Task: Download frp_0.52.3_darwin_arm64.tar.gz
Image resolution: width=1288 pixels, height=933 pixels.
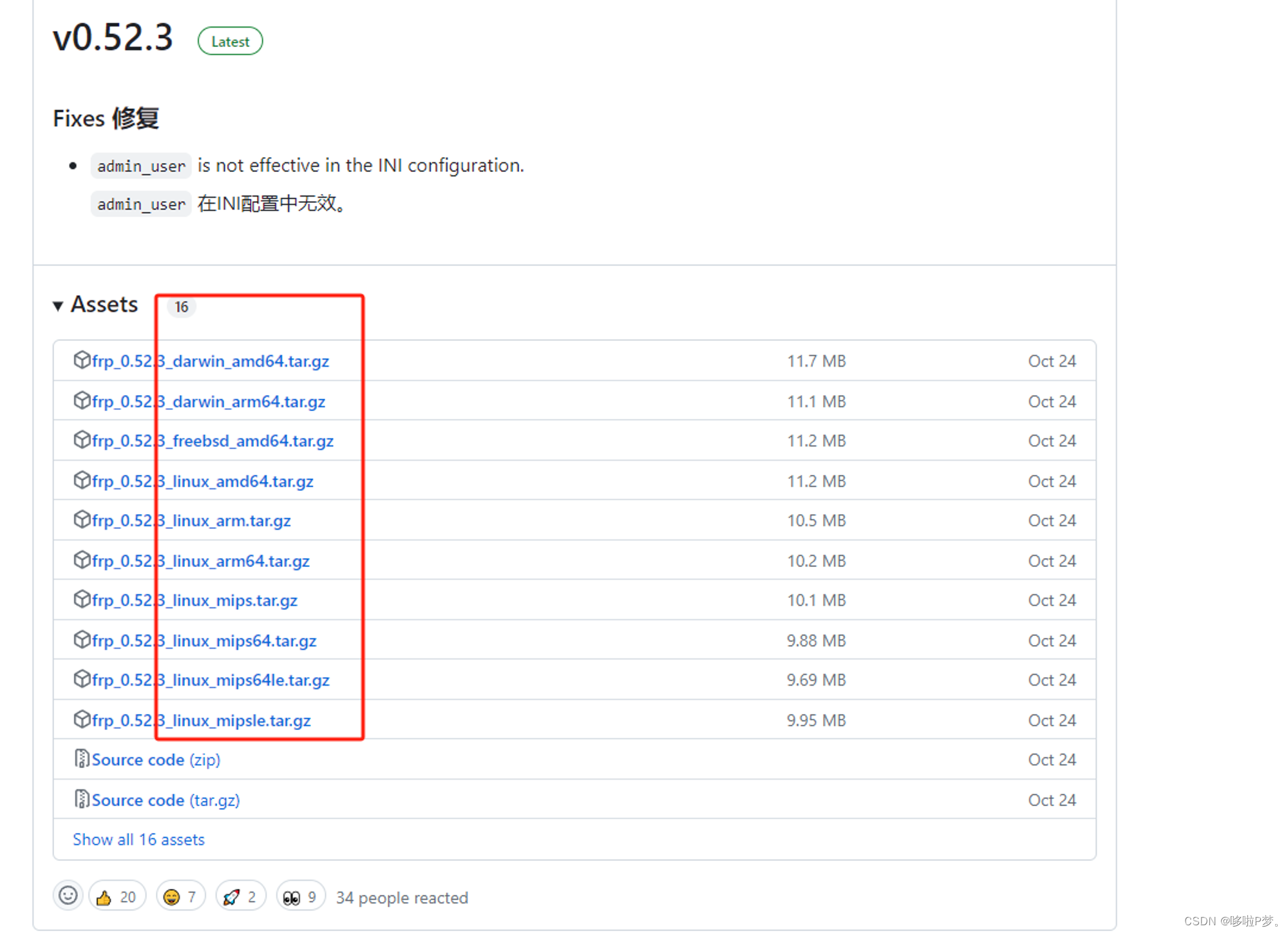Action: coord(208,401)
